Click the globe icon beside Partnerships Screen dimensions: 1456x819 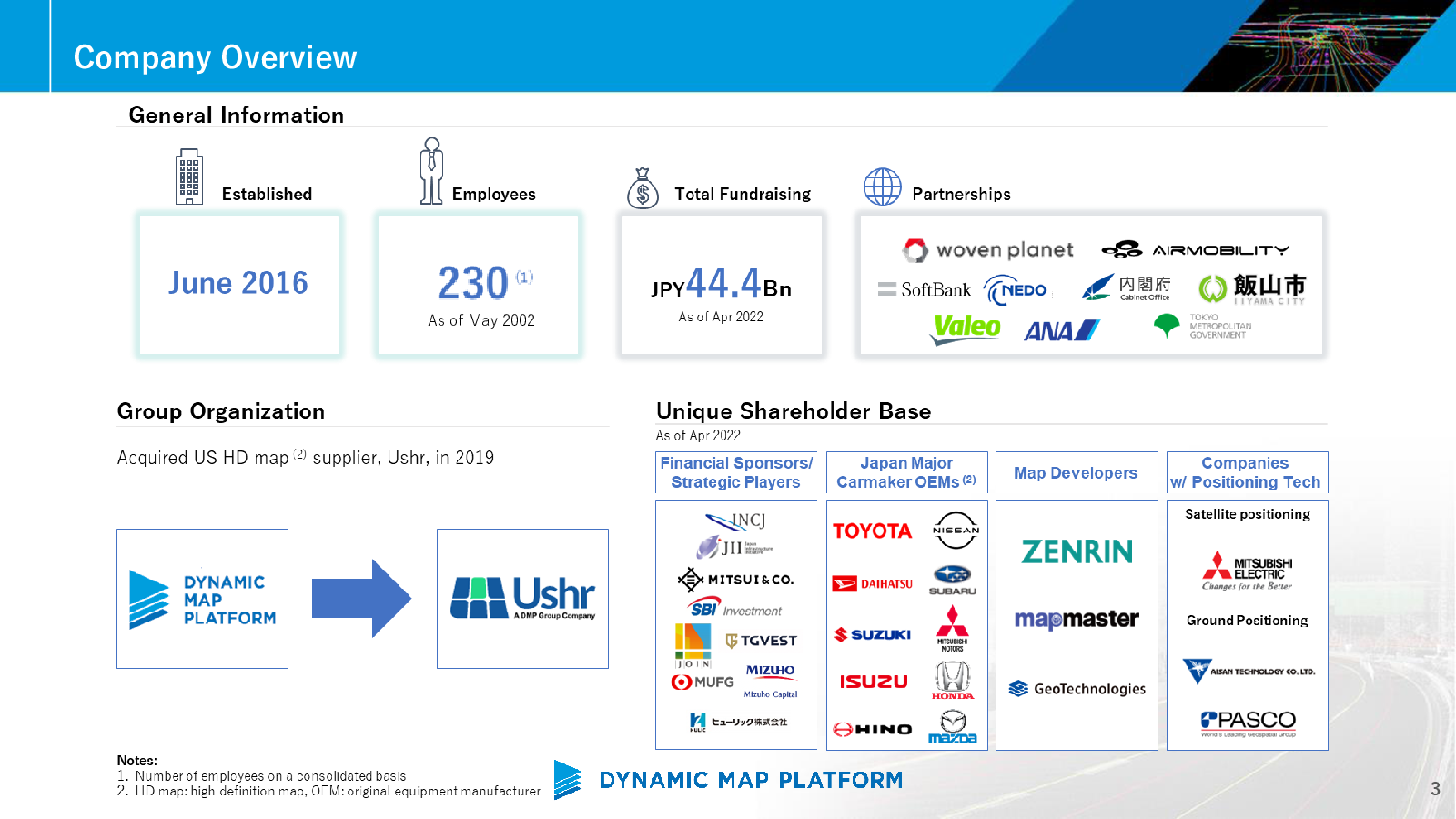[882, 187]
